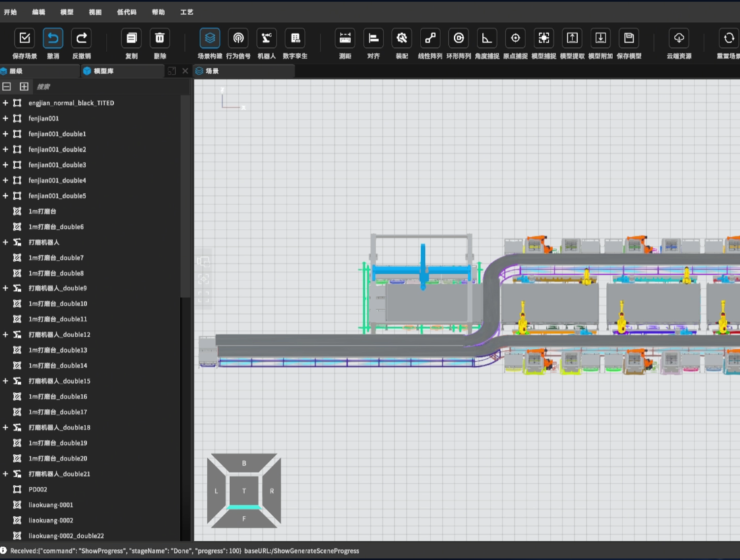Open the 工艺 menu
Viewport: 740px width, 560px height.
click(186, 12)
